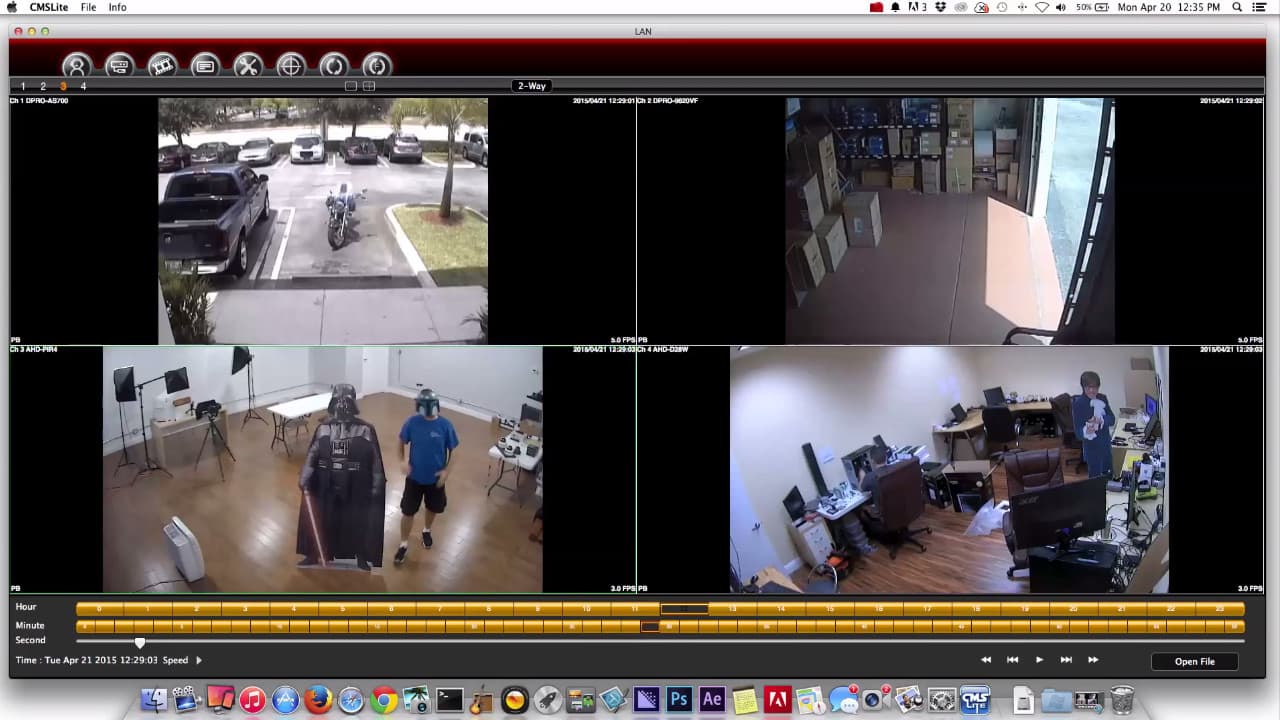
Task: Select channel page 2
Action: [43, 87]
